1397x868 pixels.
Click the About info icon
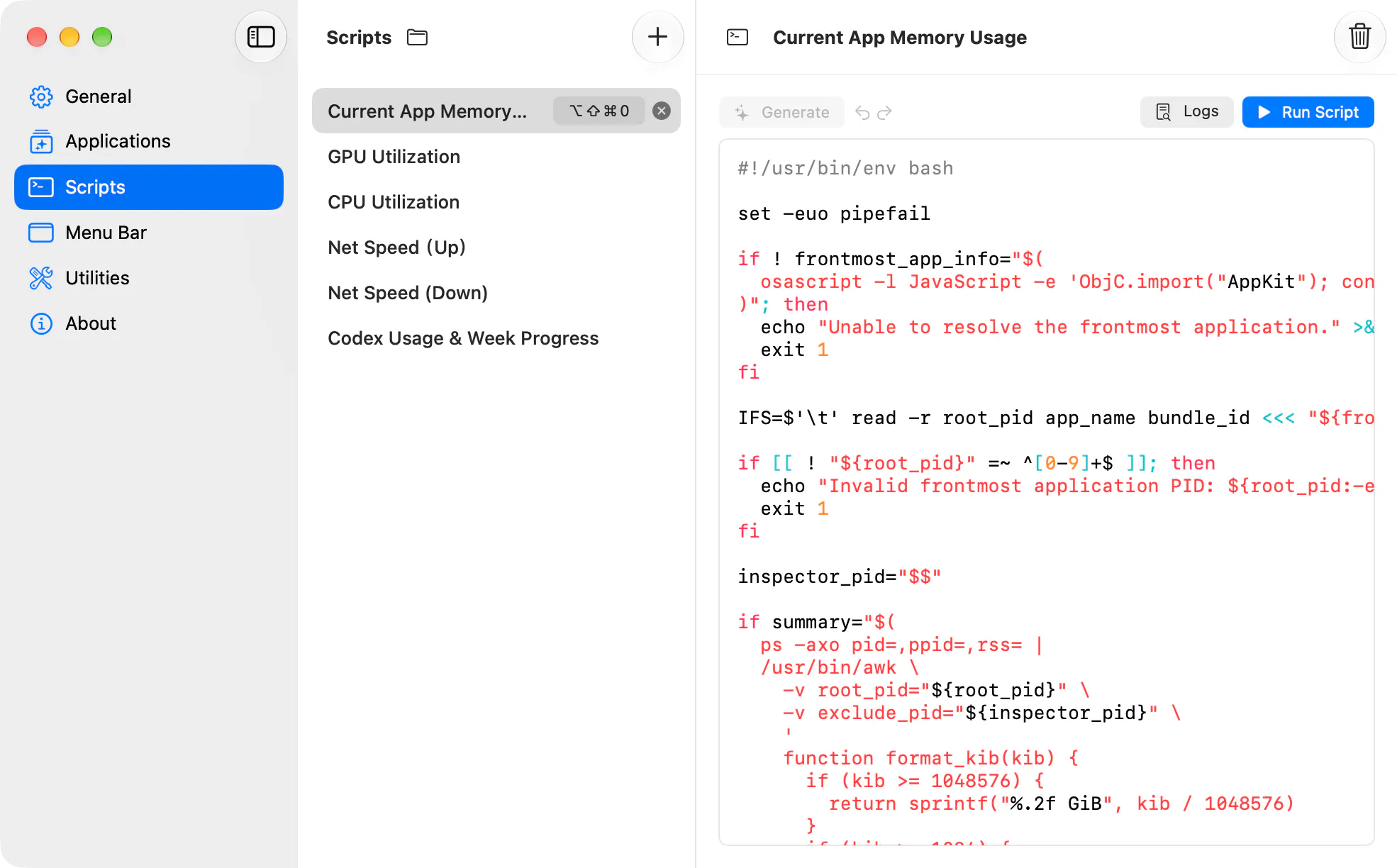[x=41, y=323]
